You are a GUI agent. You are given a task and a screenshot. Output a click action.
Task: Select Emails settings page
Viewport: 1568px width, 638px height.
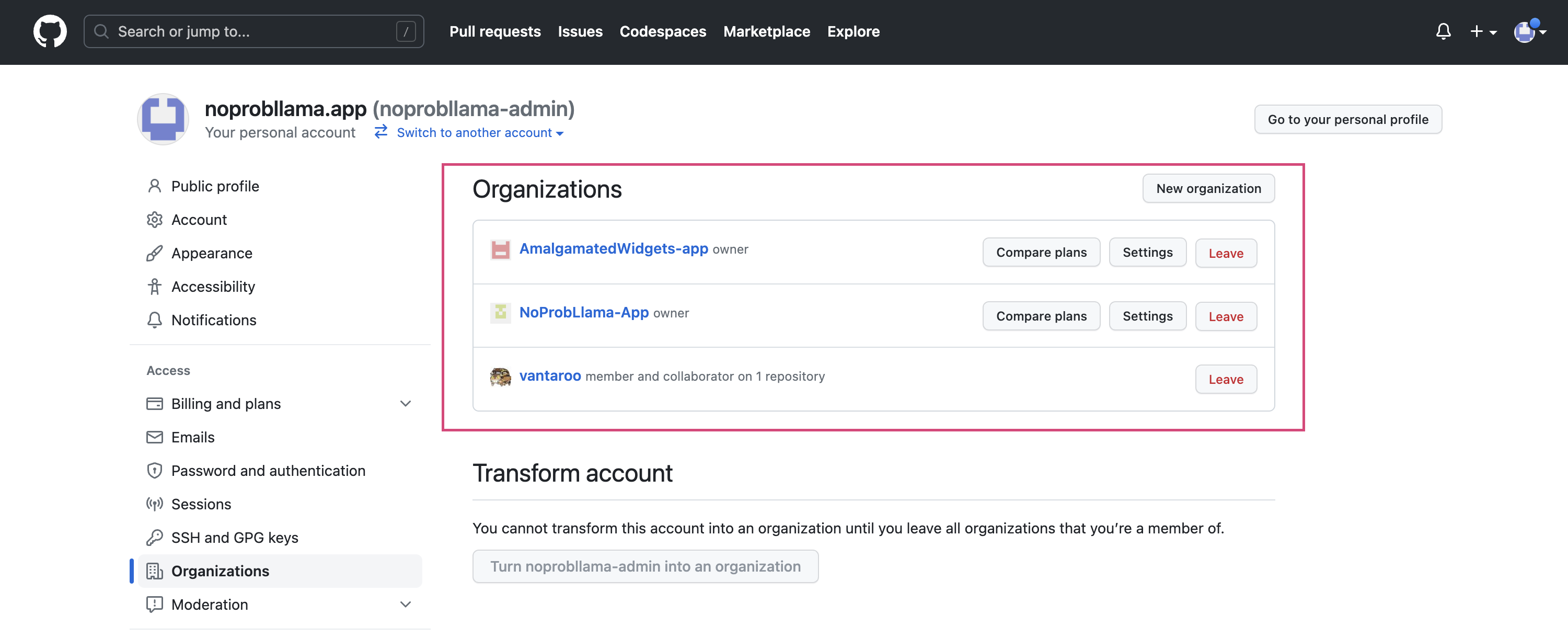pyautogui.click(x=280, y=437)
